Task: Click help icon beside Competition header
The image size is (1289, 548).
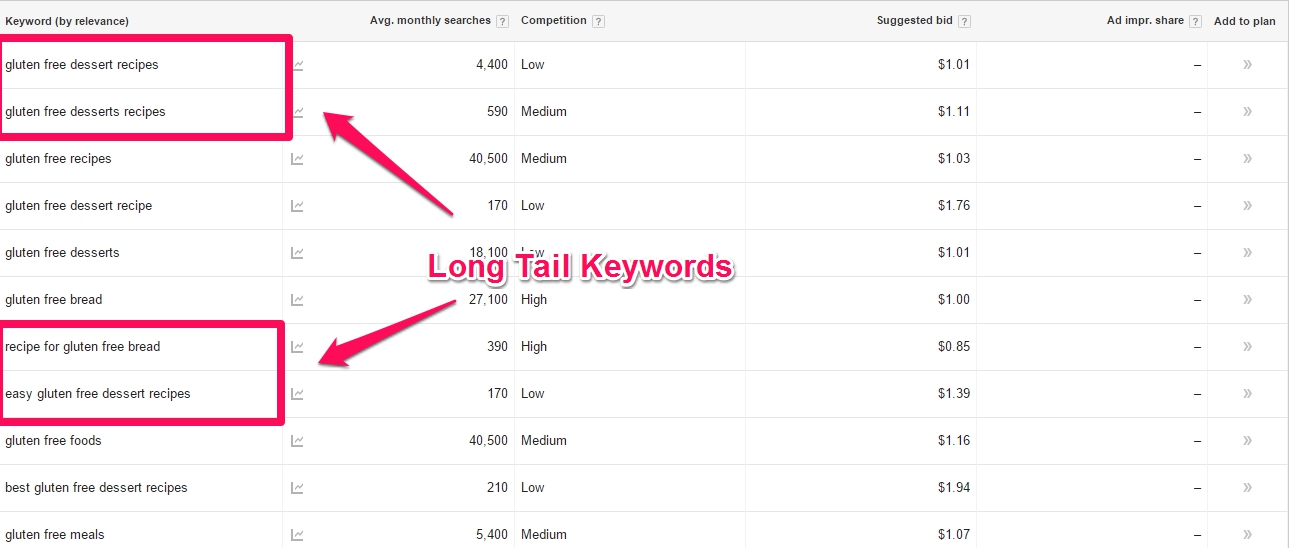Action: coord(598,21)
